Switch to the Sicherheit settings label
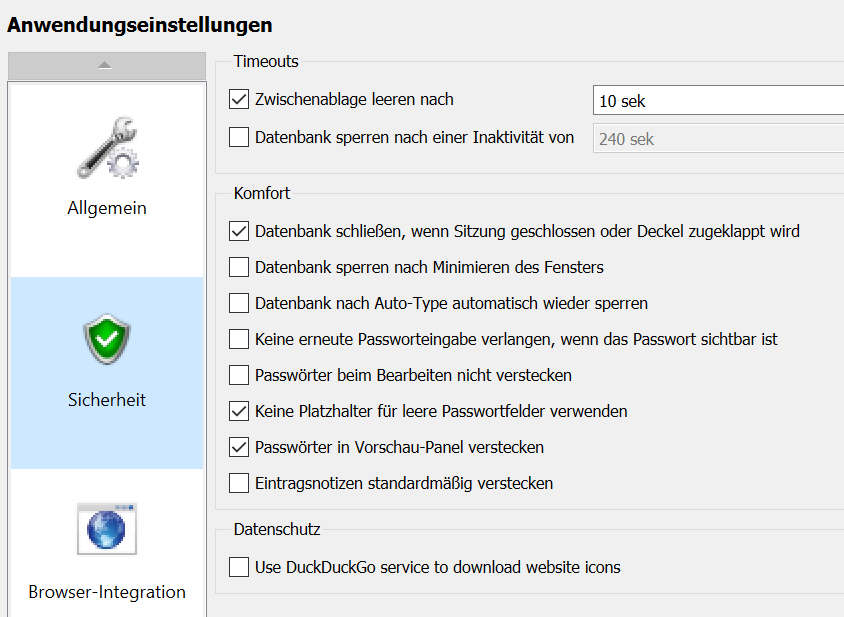 (x=107, y=400)
